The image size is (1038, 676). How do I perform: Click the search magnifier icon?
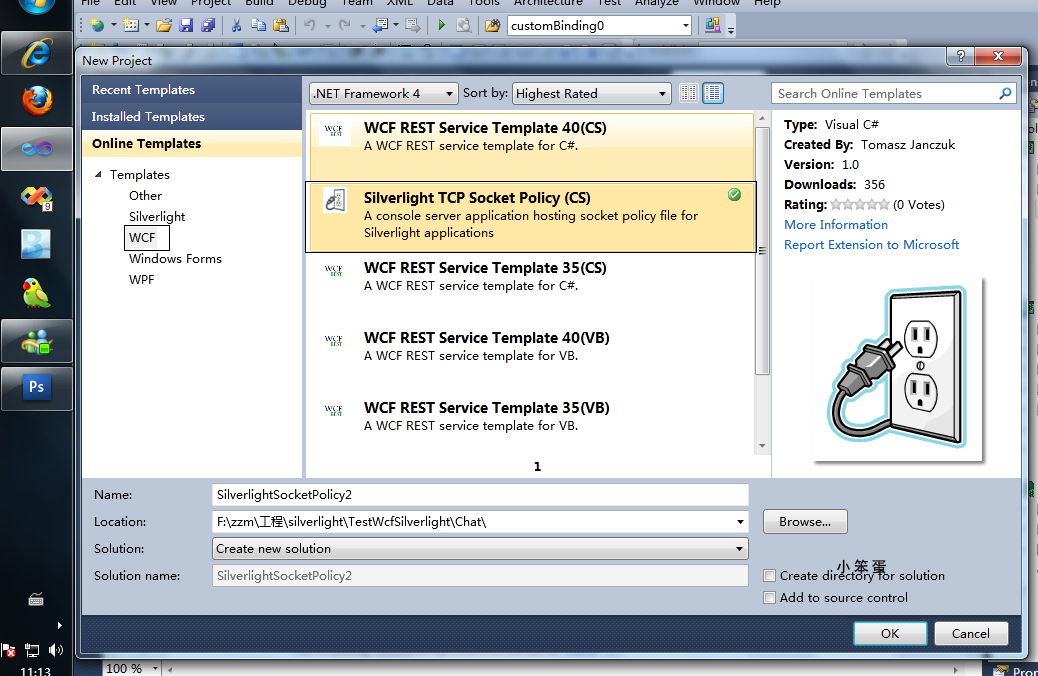(1005, 93)
